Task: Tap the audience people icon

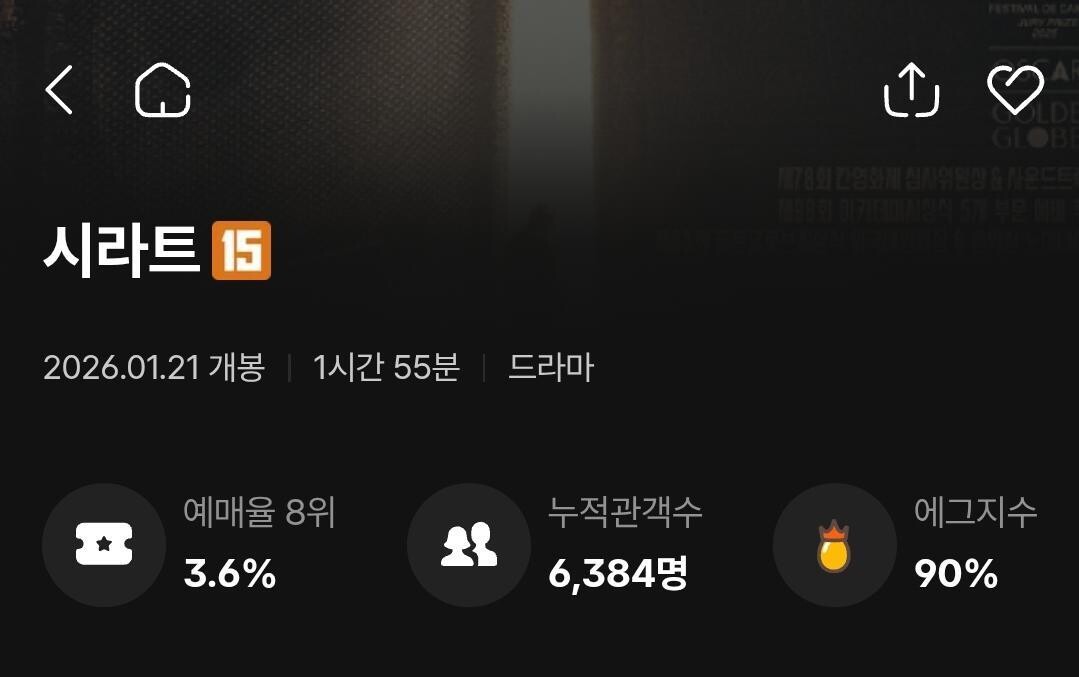Action: [x=469, y=544]
